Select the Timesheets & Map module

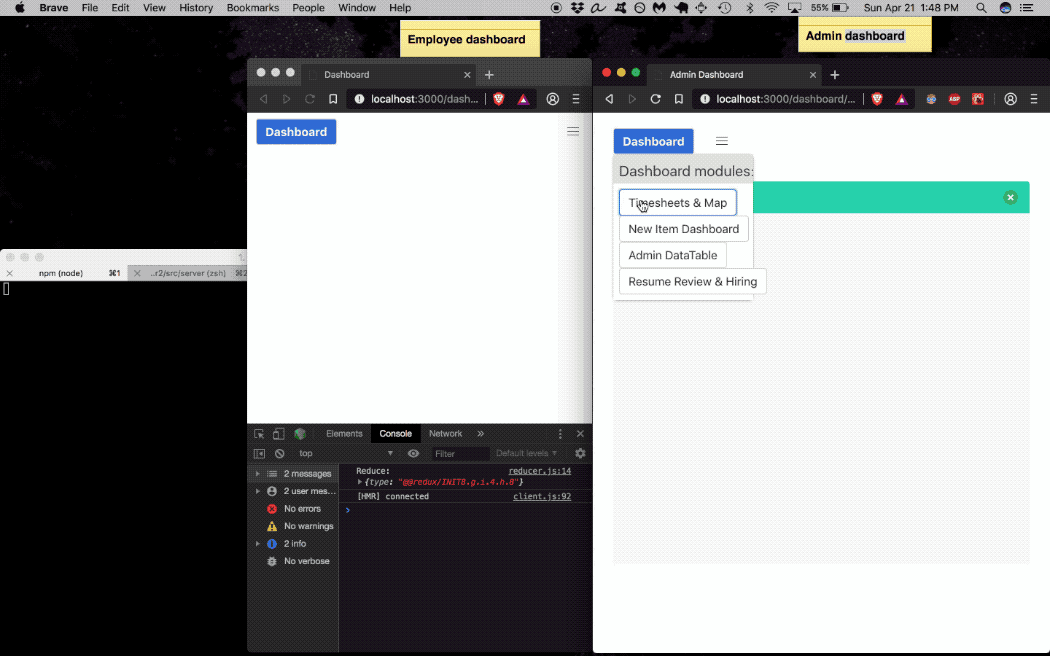pyautogui.click(x=677, y=202)
